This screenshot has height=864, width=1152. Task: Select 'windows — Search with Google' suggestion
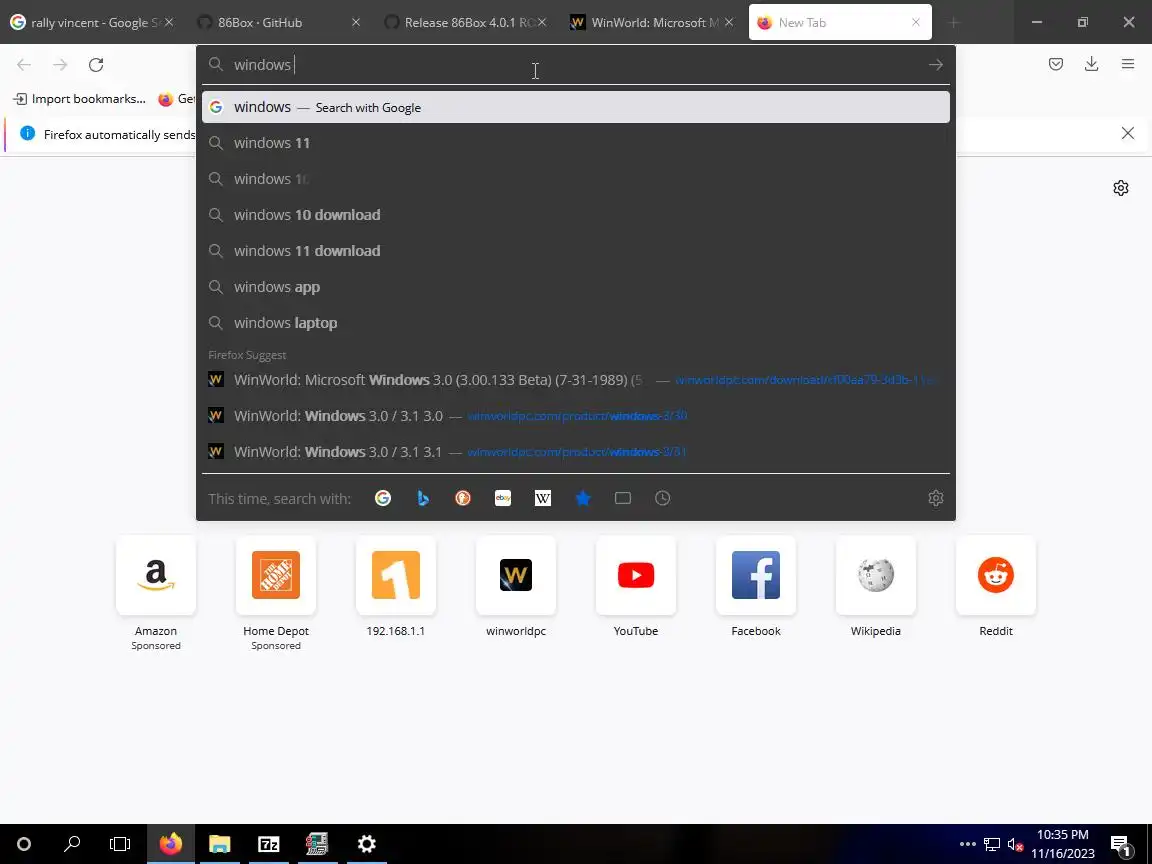[x=575, y=107]
